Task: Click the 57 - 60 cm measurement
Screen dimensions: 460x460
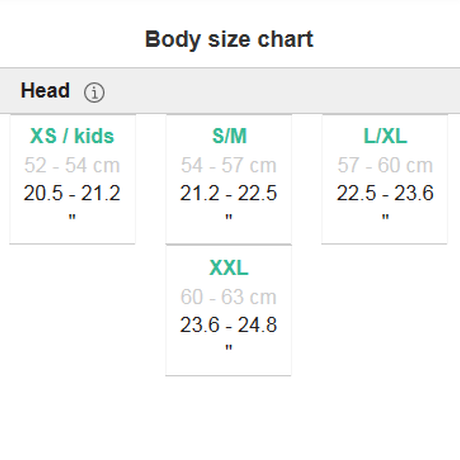Action: click(x=385, y=165)
